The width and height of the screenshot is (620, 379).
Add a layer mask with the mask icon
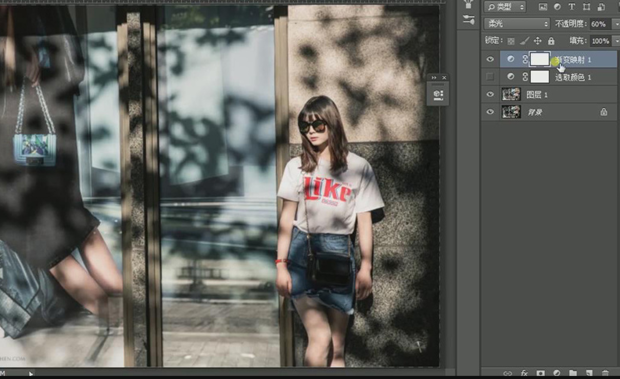tap(540, 373)
